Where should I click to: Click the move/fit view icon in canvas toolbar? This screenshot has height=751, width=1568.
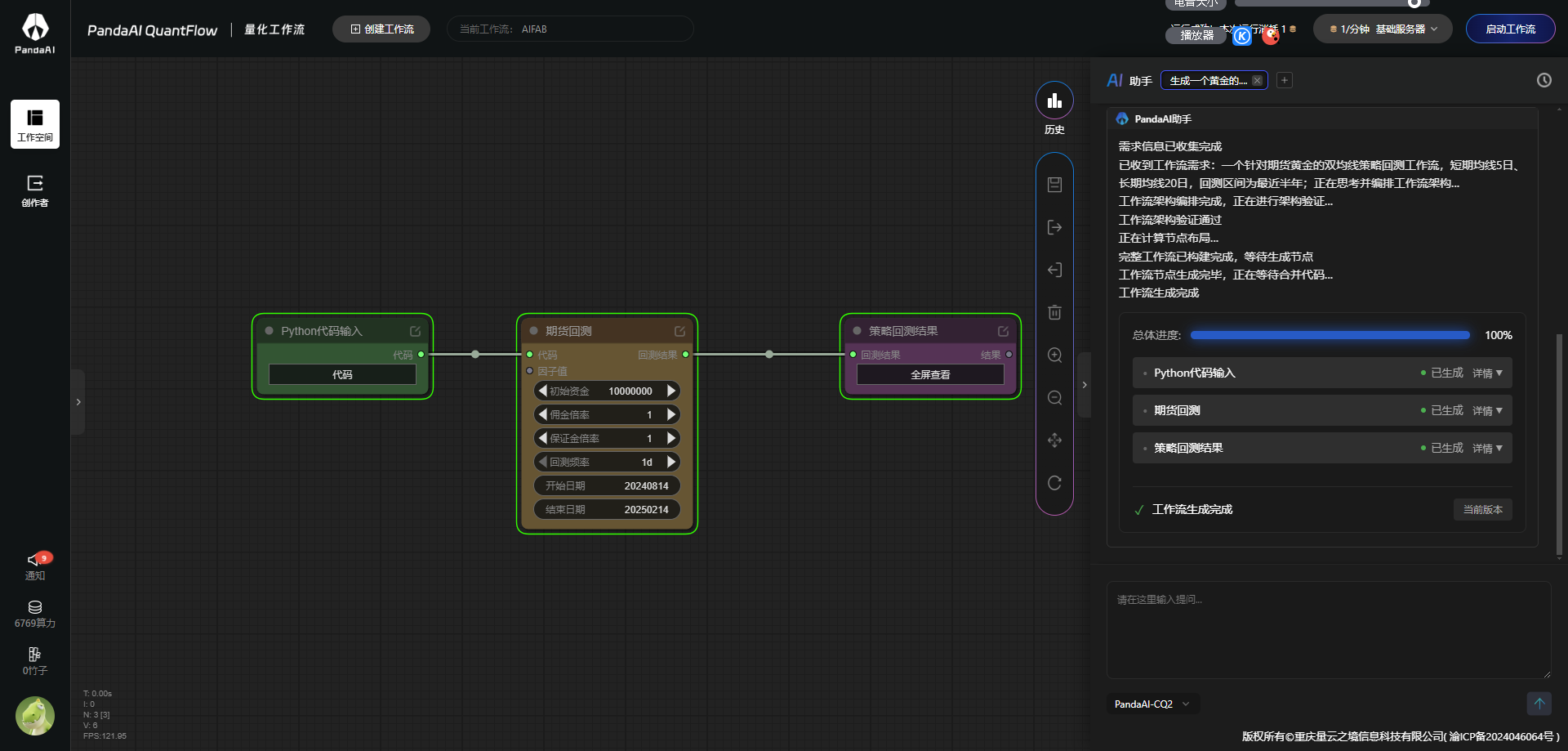click(1054, 440)
